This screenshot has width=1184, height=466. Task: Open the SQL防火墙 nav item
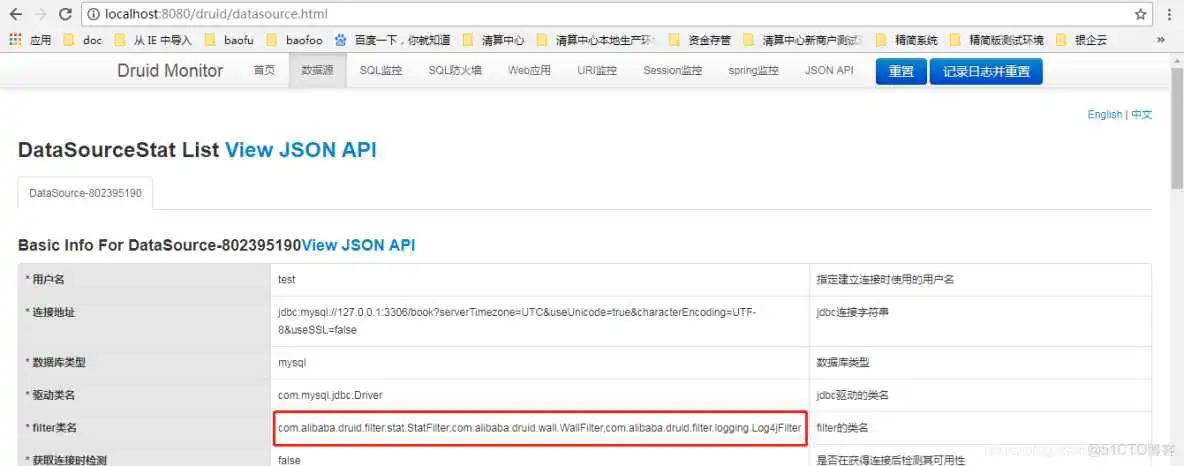[455, 70]
